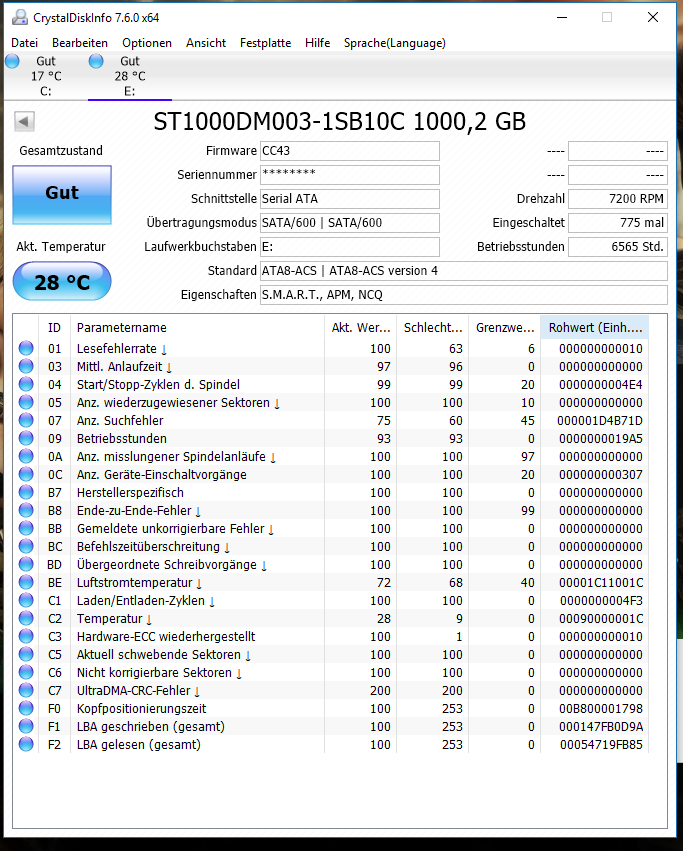Click status orb in Kopfpositionierungszeit row
Viewport: 683px width, 851px height.
click(26, 708)
